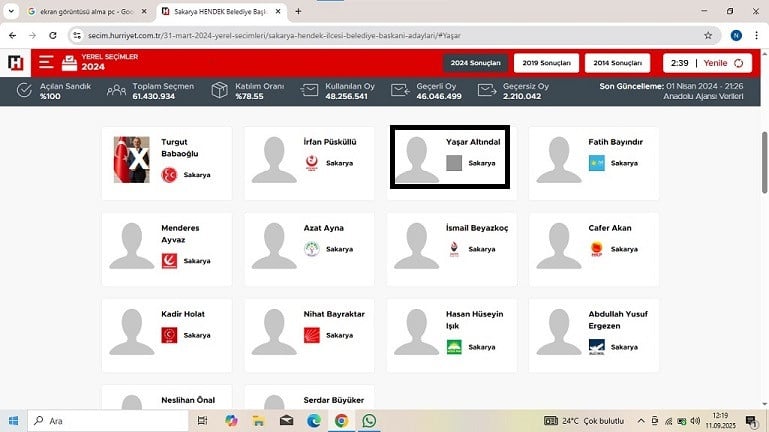Image resolution: width=769 pixels, height=432 pixels.
Task: Open Turgut Babaoğlu candidate photo
Action: [x=131, y=159]
